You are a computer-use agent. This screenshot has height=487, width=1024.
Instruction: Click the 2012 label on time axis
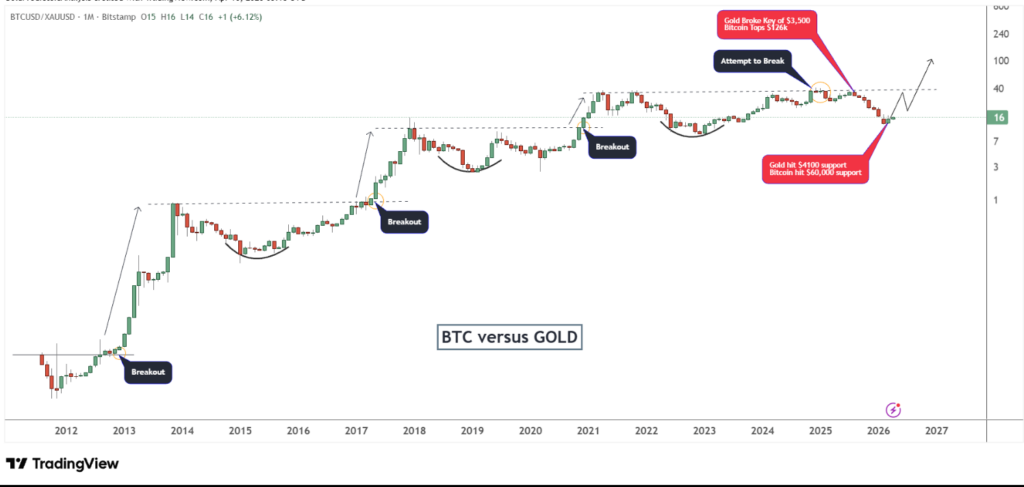(x=66, y=431)
